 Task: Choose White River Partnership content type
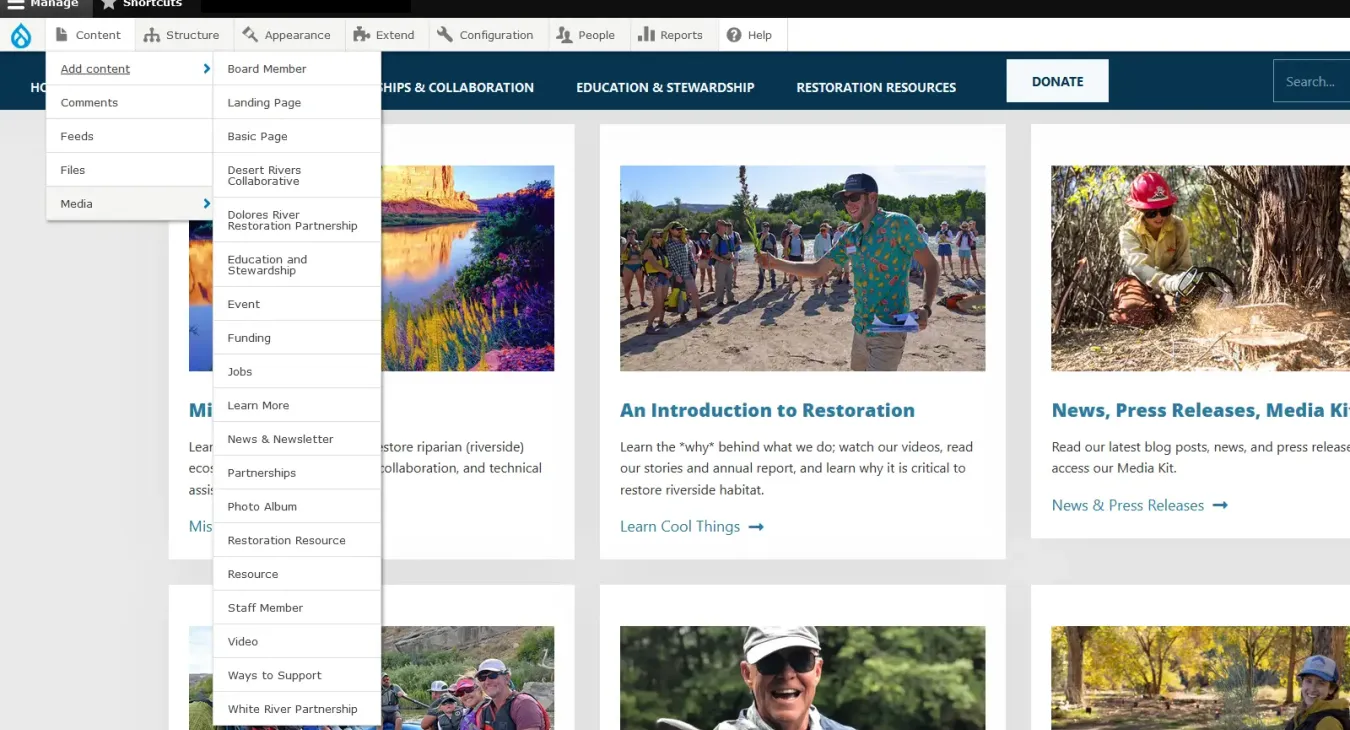pos(297,709)
